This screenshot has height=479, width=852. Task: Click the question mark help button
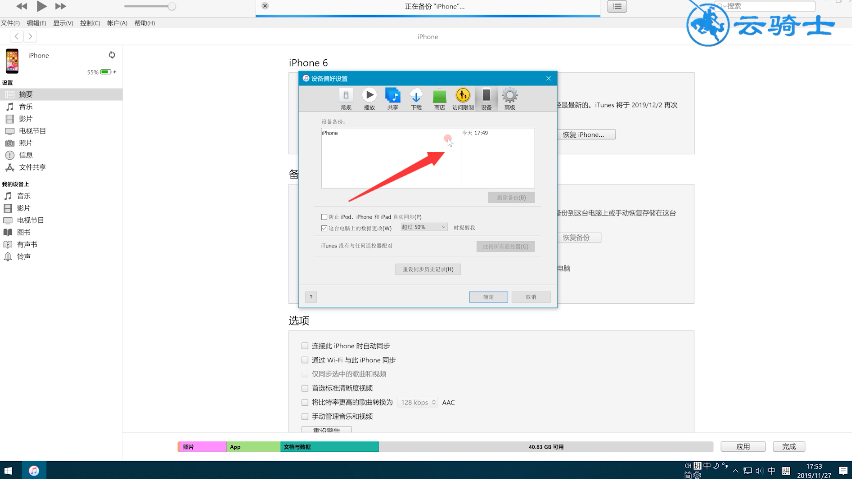click(x=311, y=297)
